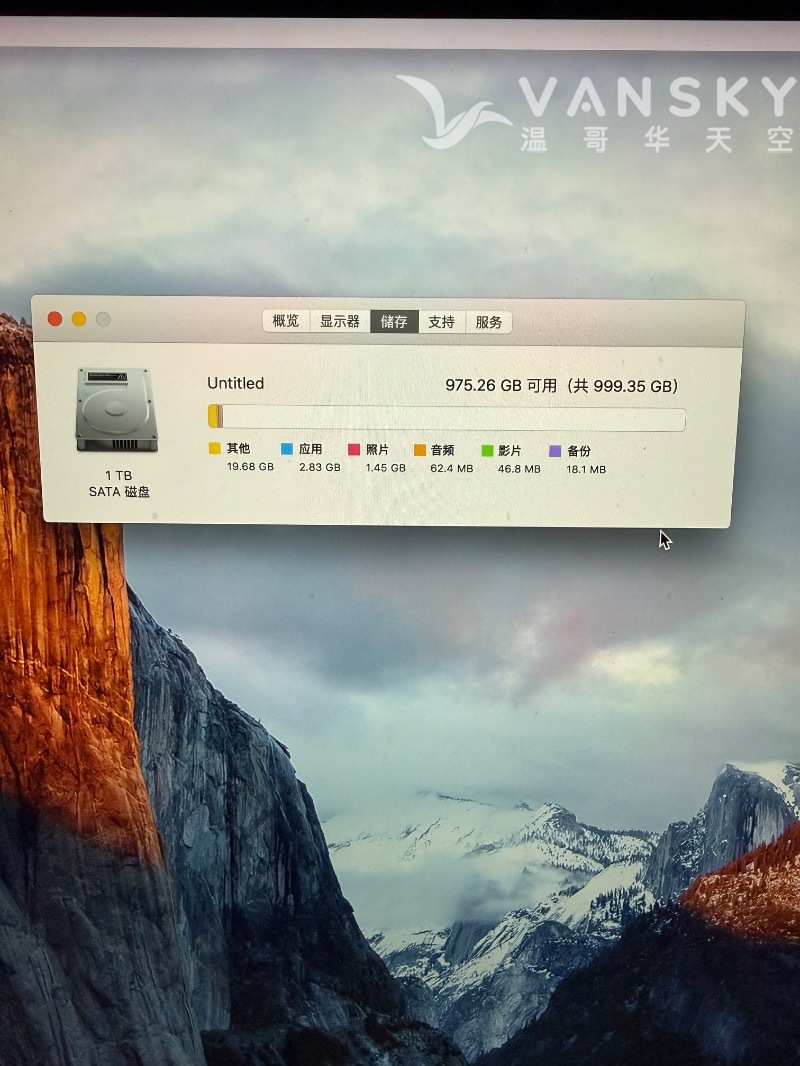800x1066 pixels.
Task: Open the 支持 tab
Action: 441,321
